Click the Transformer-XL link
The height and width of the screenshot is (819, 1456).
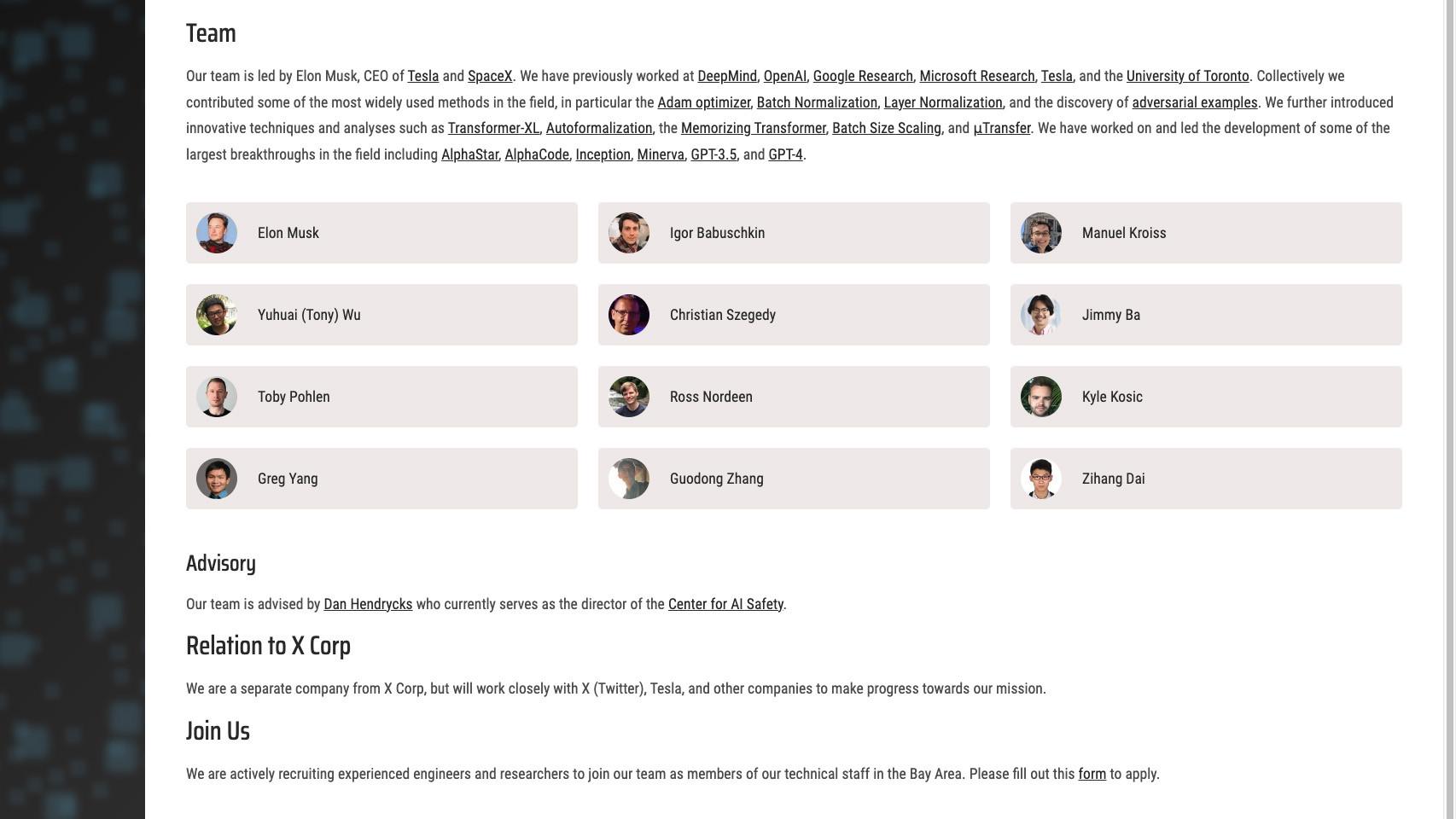pyautogui.click(x=493, y=128)
